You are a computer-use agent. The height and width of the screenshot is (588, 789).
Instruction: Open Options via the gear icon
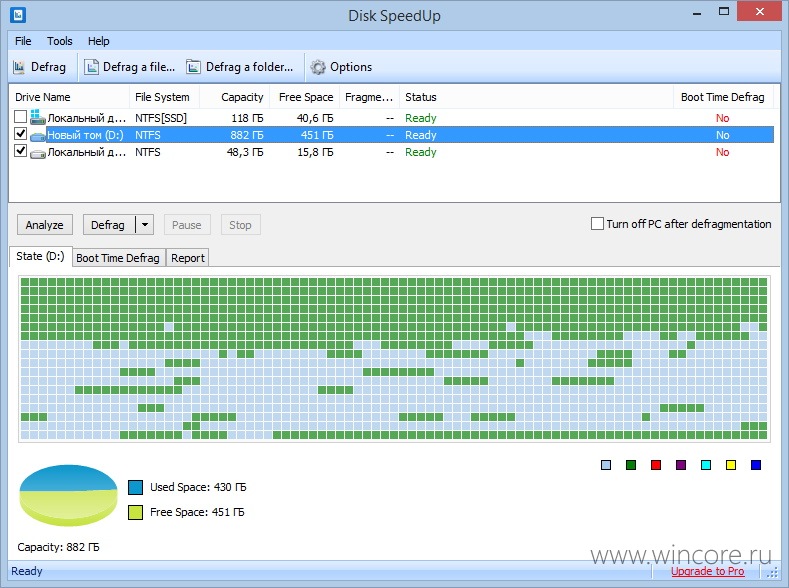tap(318, 67)
